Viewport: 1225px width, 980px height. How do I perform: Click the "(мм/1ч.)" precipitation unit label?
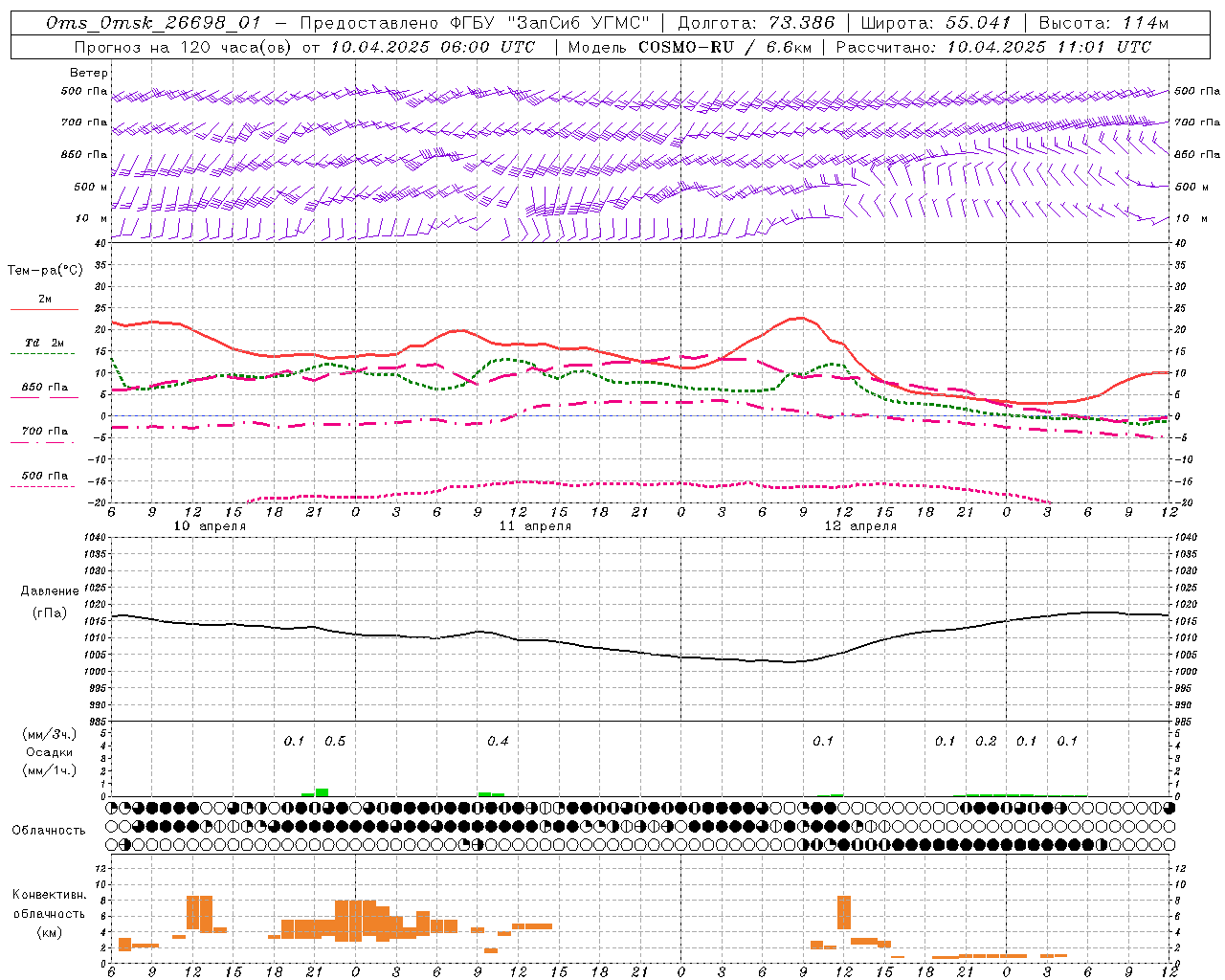point(50,770)
